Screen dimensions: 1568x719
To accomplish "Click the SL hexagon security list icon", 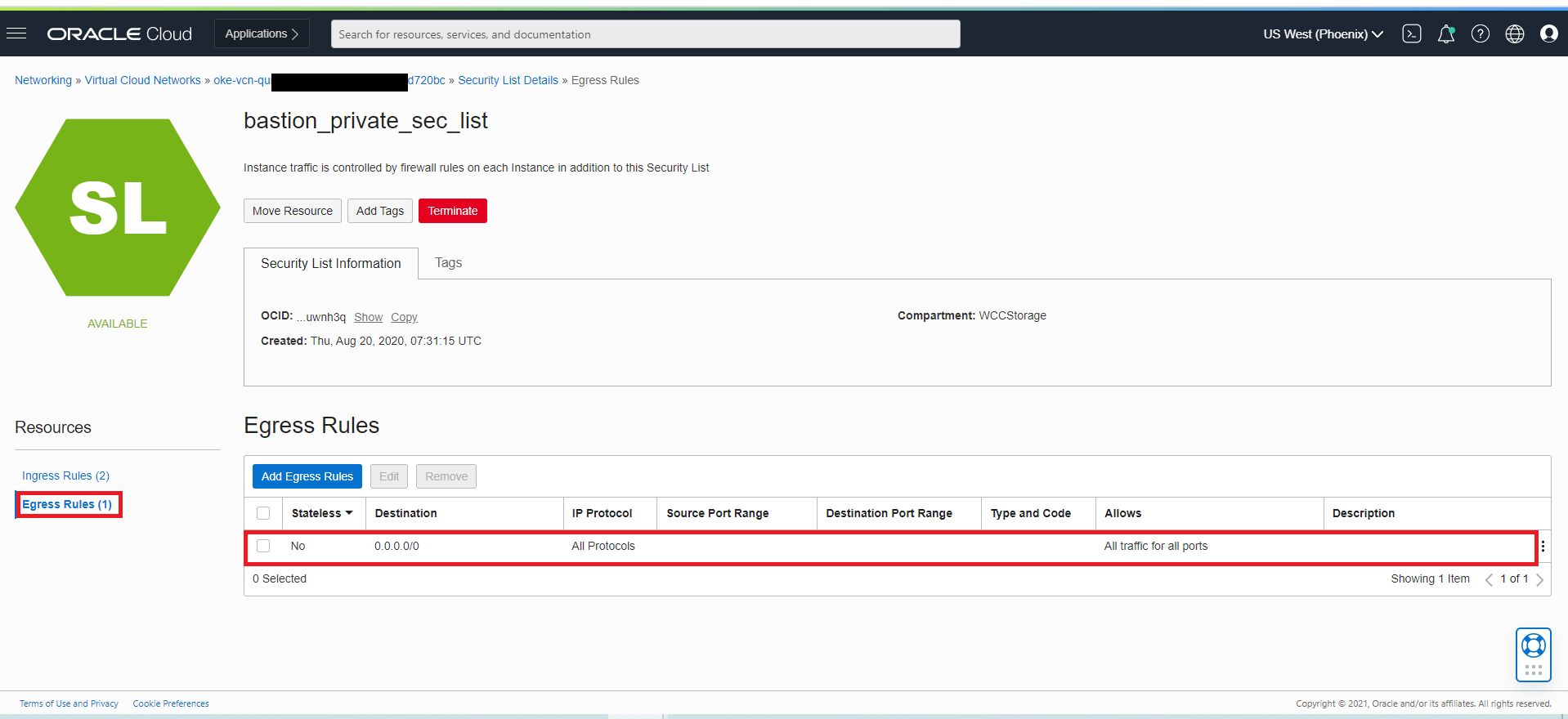I will click(x=118, y=208).
